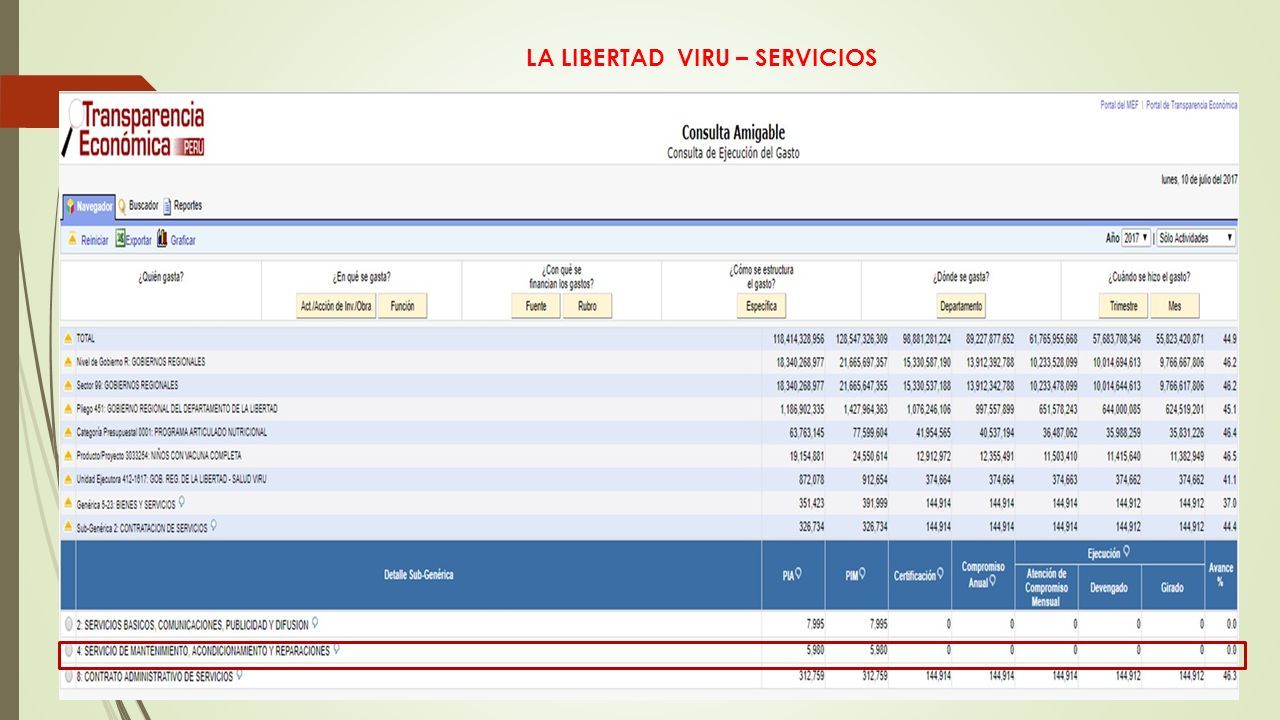Click the Reiniciar arrow icon
Viewport: 1280px width, 720px height.
[72, 240]
